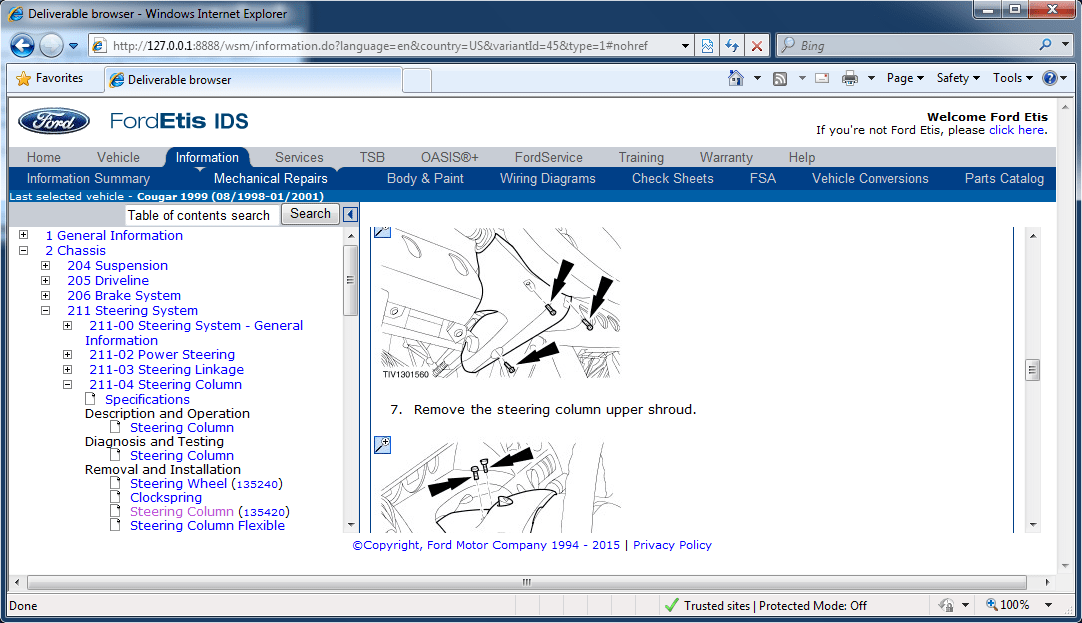This screenshot has height=623, width=1082.
Task: Click the Bing search magnifier icon
Action: (x=1045, y=45)
